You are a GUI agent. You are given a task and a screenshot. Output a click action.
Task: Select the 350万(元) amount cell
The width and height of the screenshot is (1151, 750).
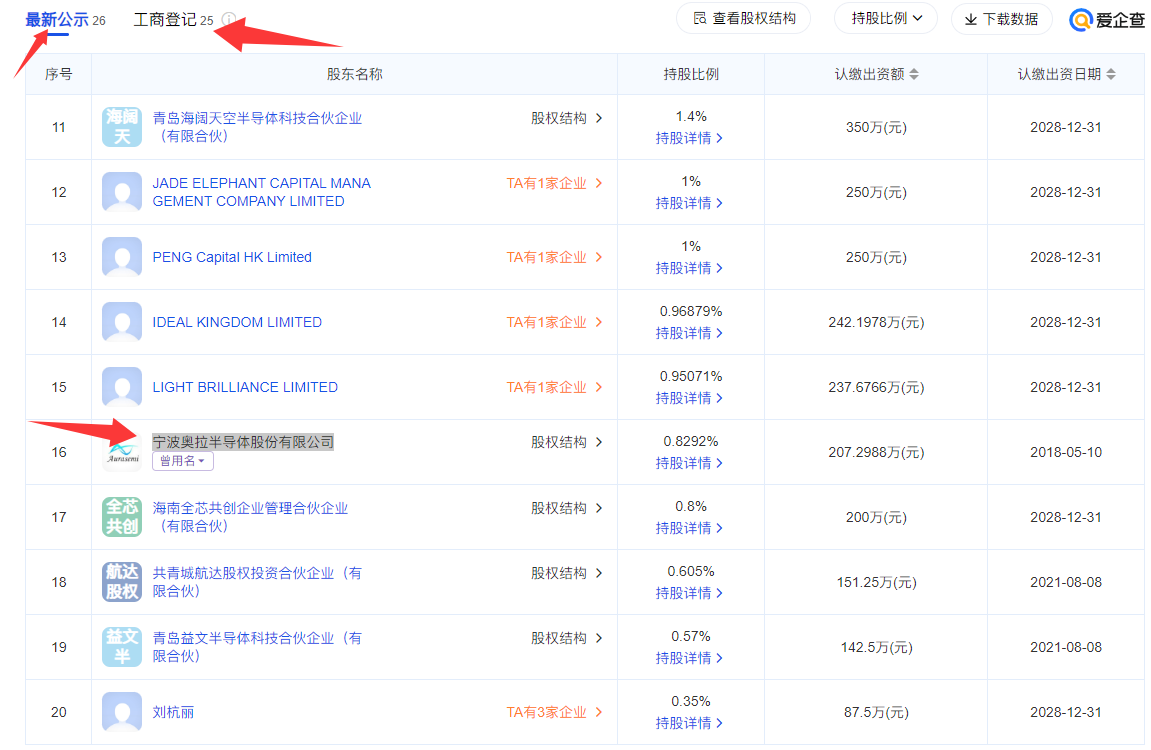tap(876, 127)
